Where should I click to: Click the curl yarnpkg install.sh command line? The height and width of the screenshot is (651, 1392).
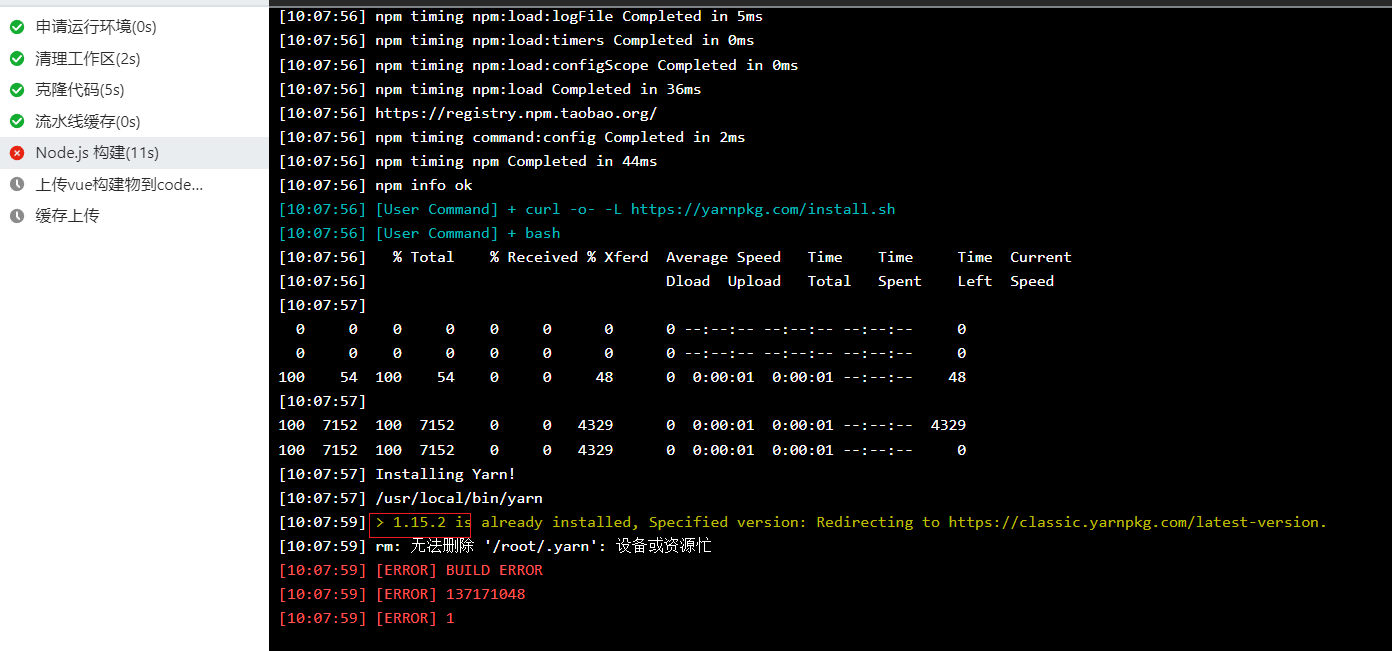pyautogui.click(x=586, y=209)
